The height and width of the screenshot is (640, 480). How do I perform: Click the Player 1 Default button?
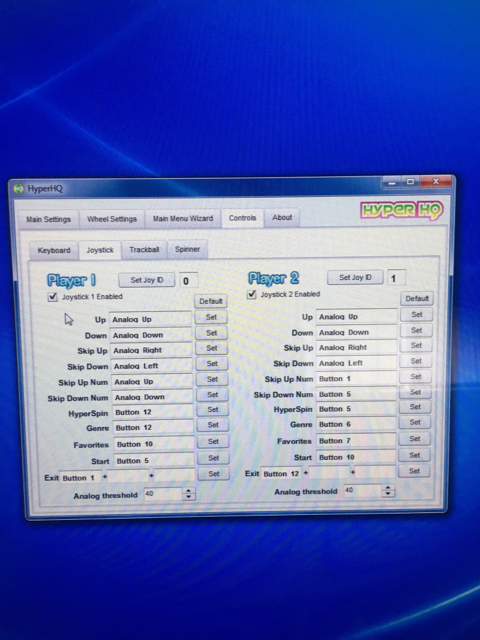point(211,301)
